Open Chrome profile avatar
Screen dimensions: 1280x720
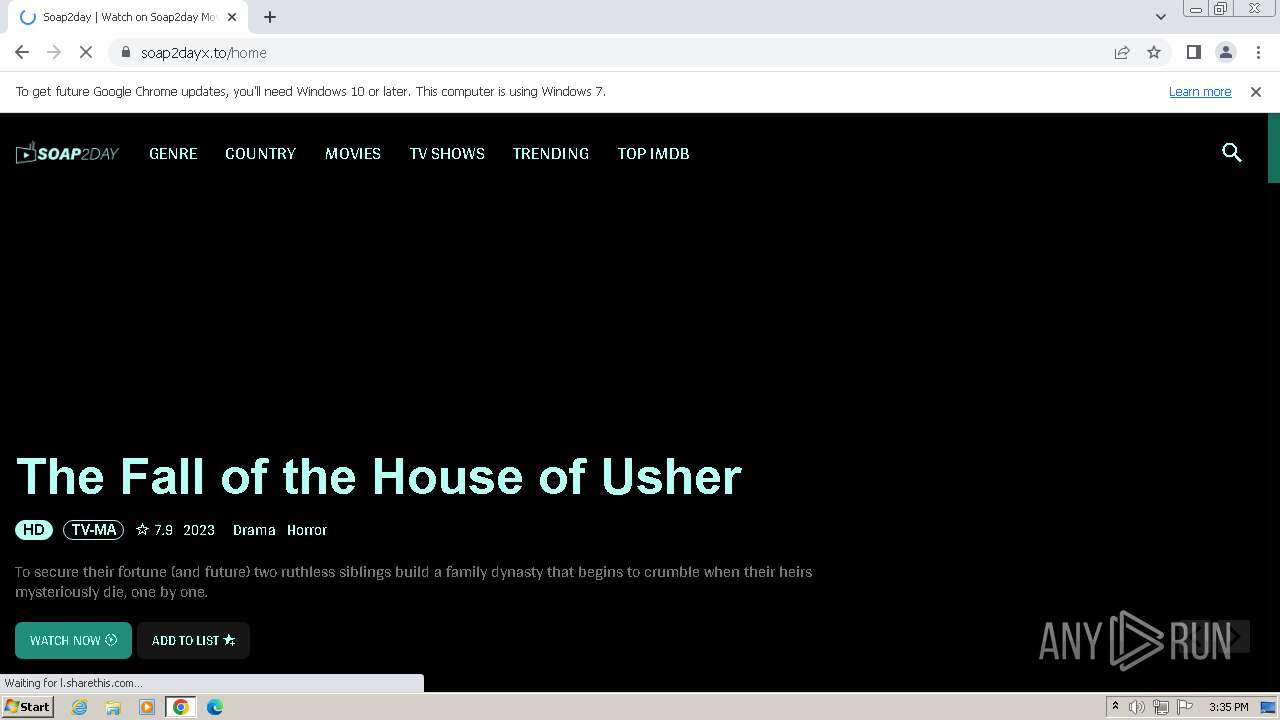[1226, 52]
